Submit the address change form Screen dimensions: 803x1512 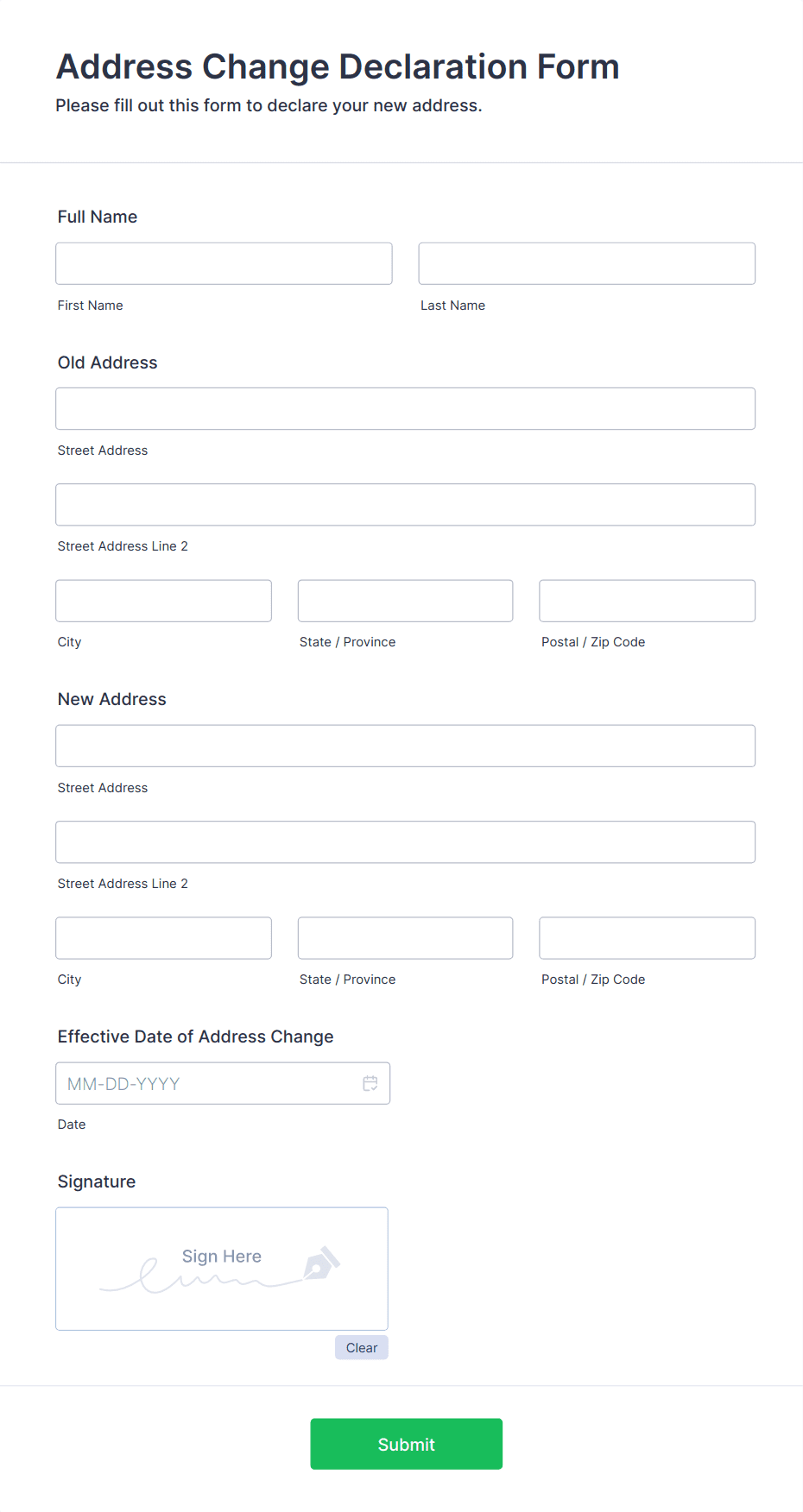point(406,1444)
